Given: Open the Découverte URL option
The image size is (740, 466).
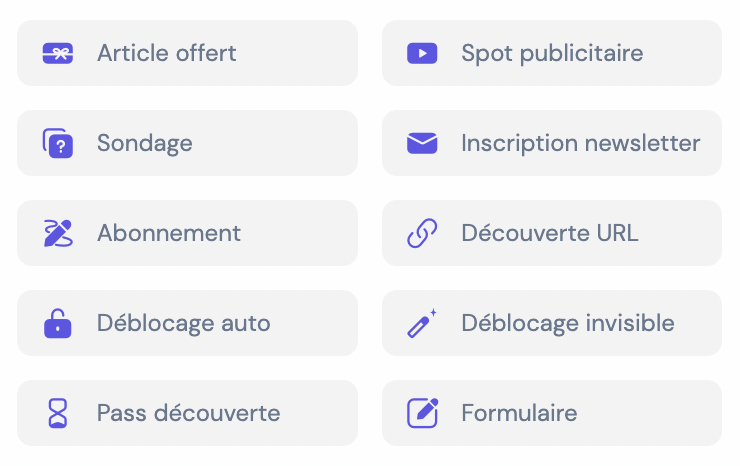Looking at the screenshot, I should coord(552,233).
